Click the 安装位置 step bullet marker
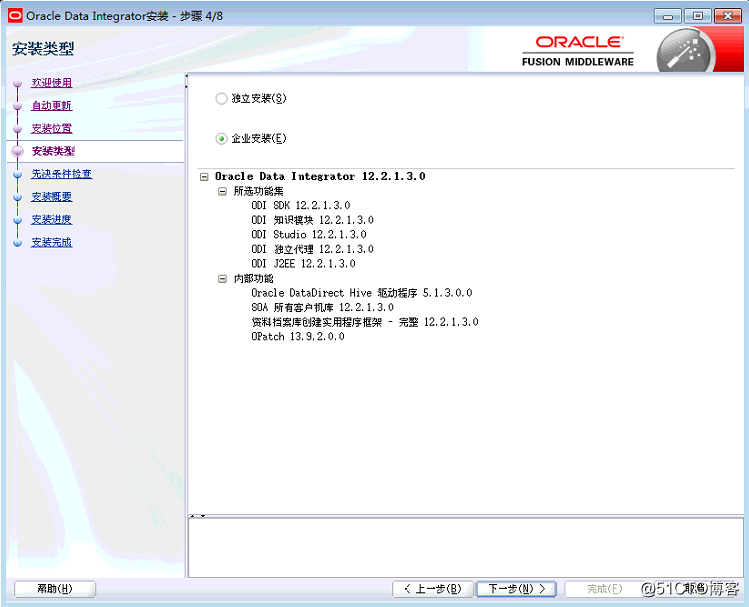The height and width of the screenshot is (607, 749). (x=18, y=129)
